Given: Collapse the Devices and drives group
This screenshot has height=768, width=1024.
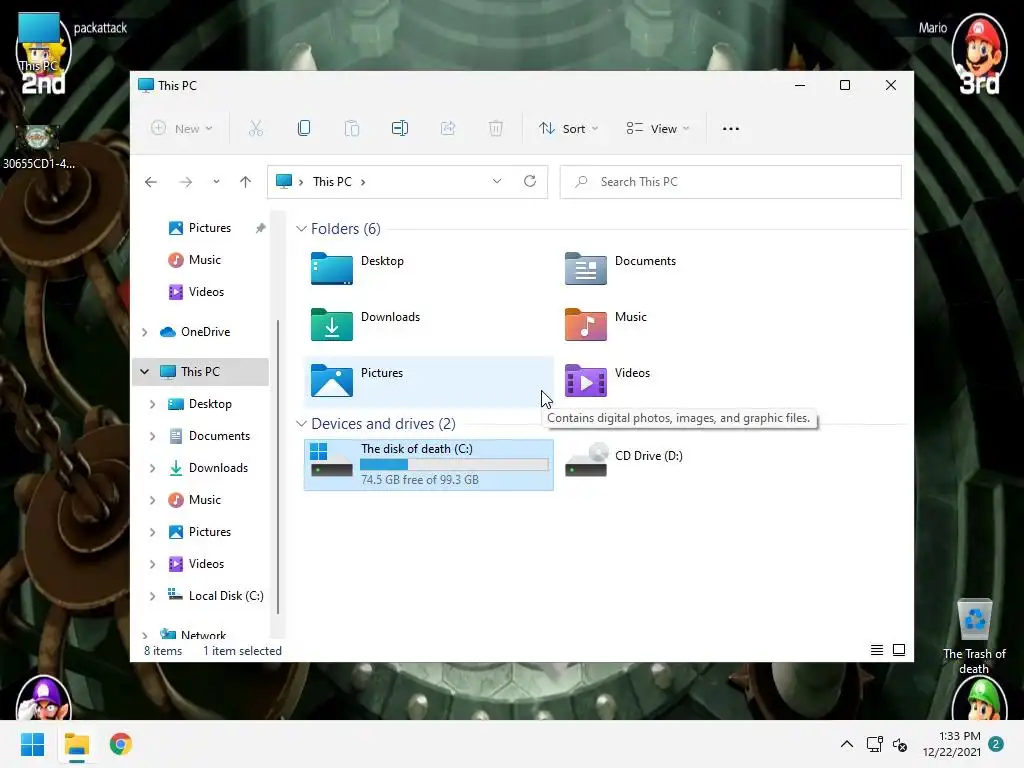Looking at the screenshot, I should tap(301, 424).
